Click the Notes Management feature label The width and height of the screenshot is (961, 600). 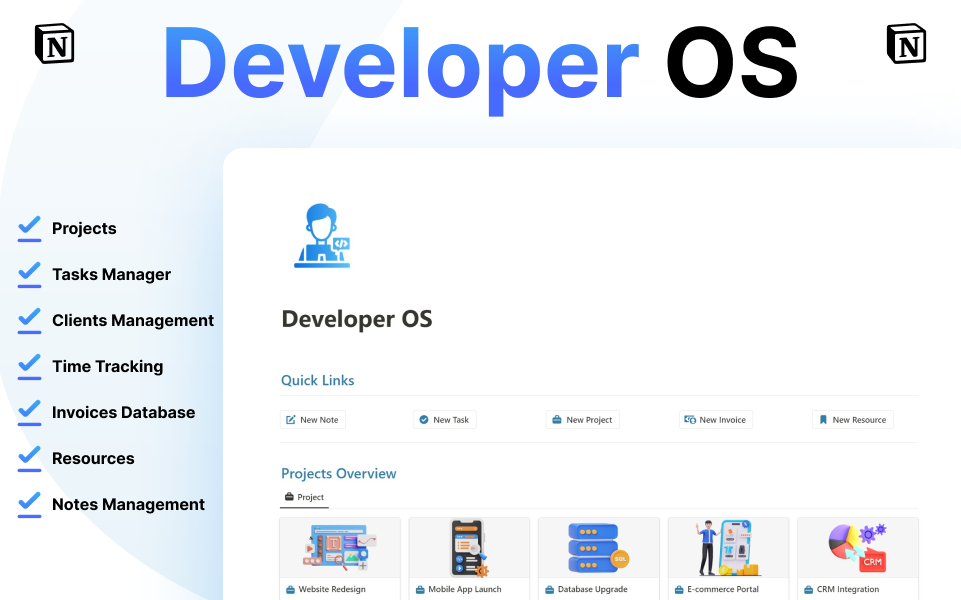tap(129, 504)
